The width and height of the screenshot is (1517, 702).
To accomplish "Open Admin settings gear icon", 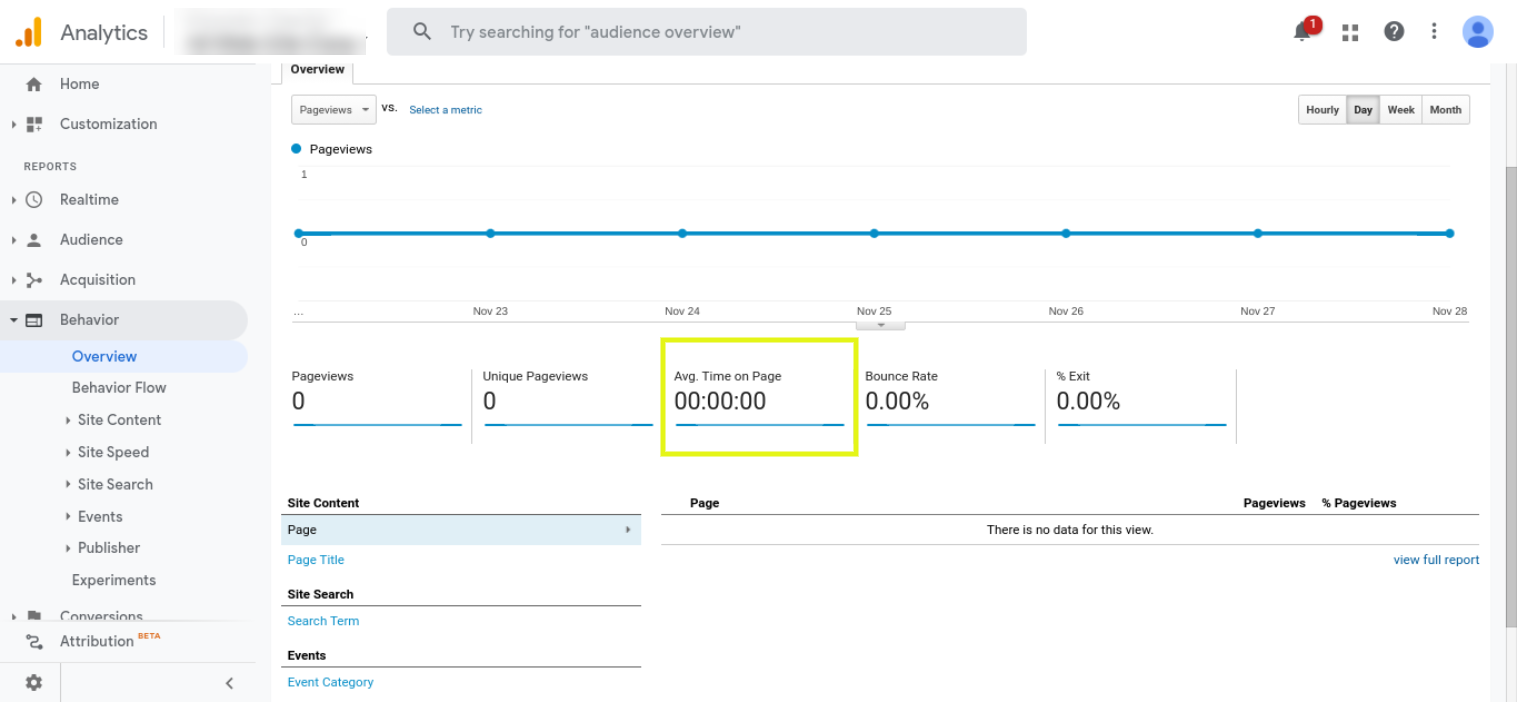I will pos(34,682).
